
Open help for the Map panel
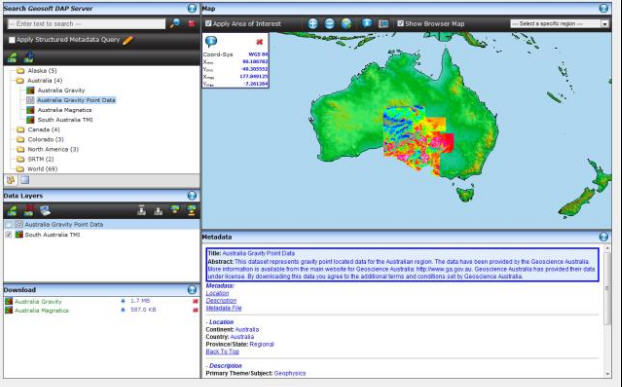(603, 8)
